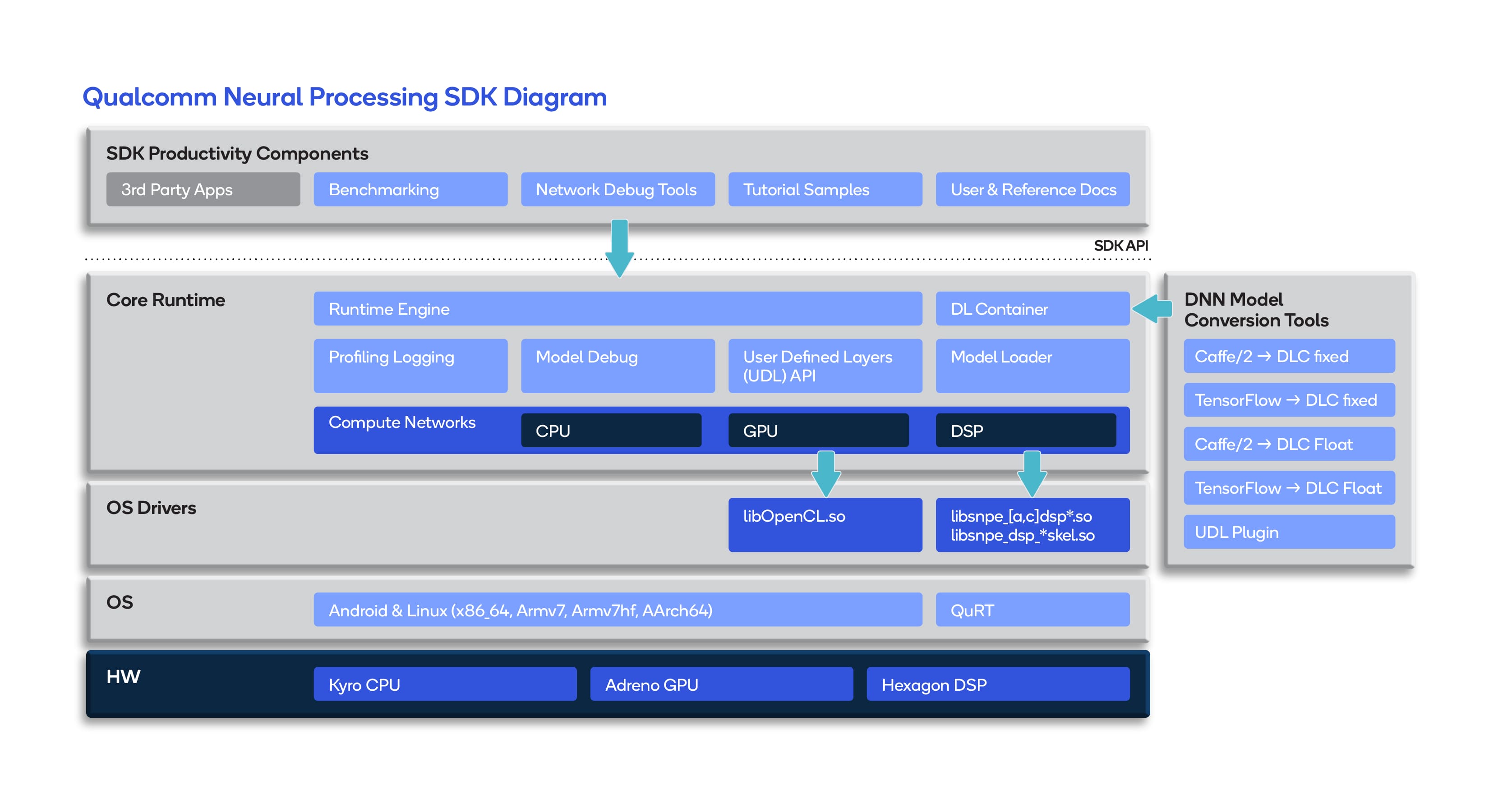The height and width of the screenshot is (812, 1489).
Task: Select the Runtime Engine block
Action: tap(618, 309)
